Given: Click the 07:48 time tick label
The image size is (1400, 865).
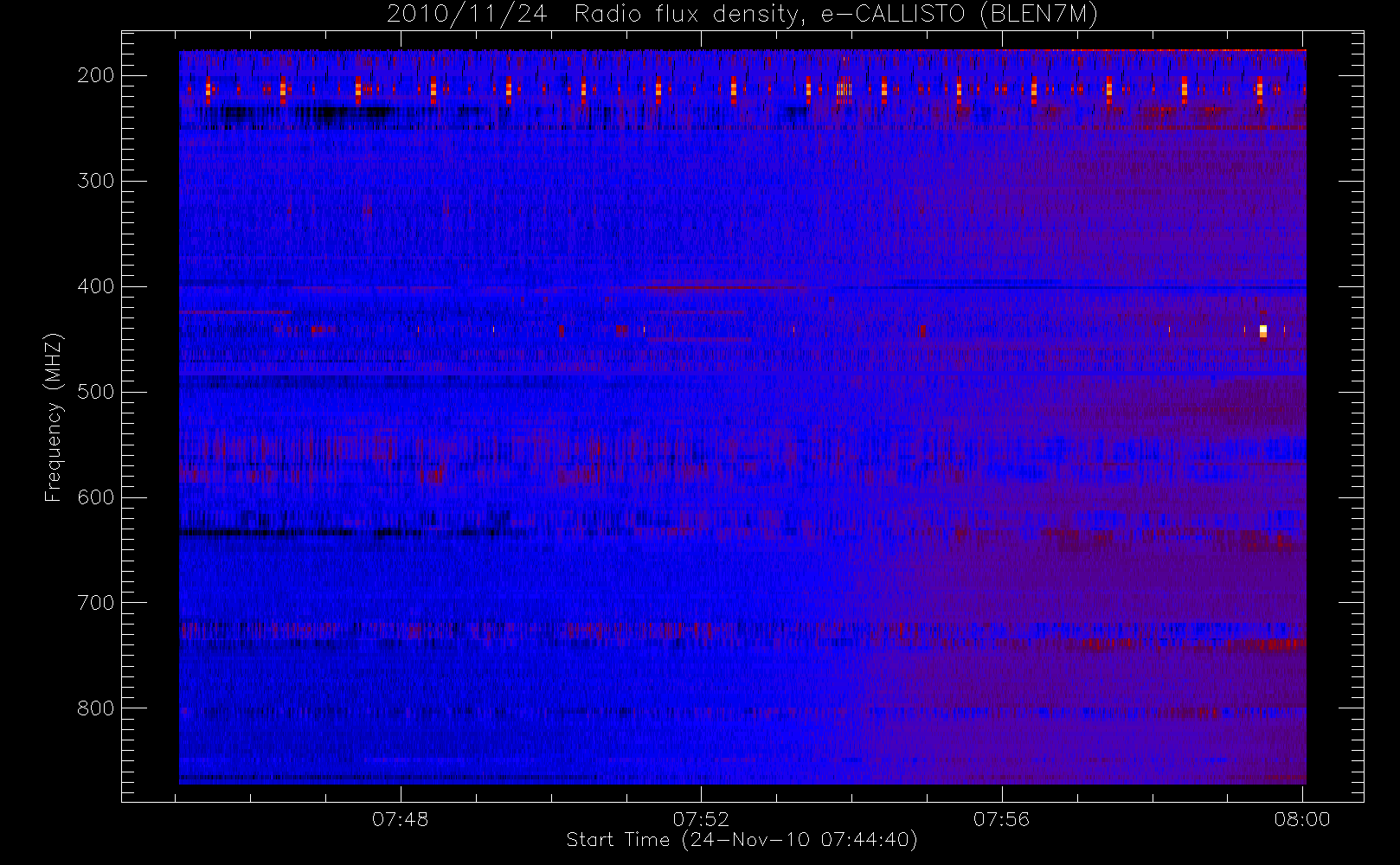Looking at the screenshot, I should pos(401,819).
